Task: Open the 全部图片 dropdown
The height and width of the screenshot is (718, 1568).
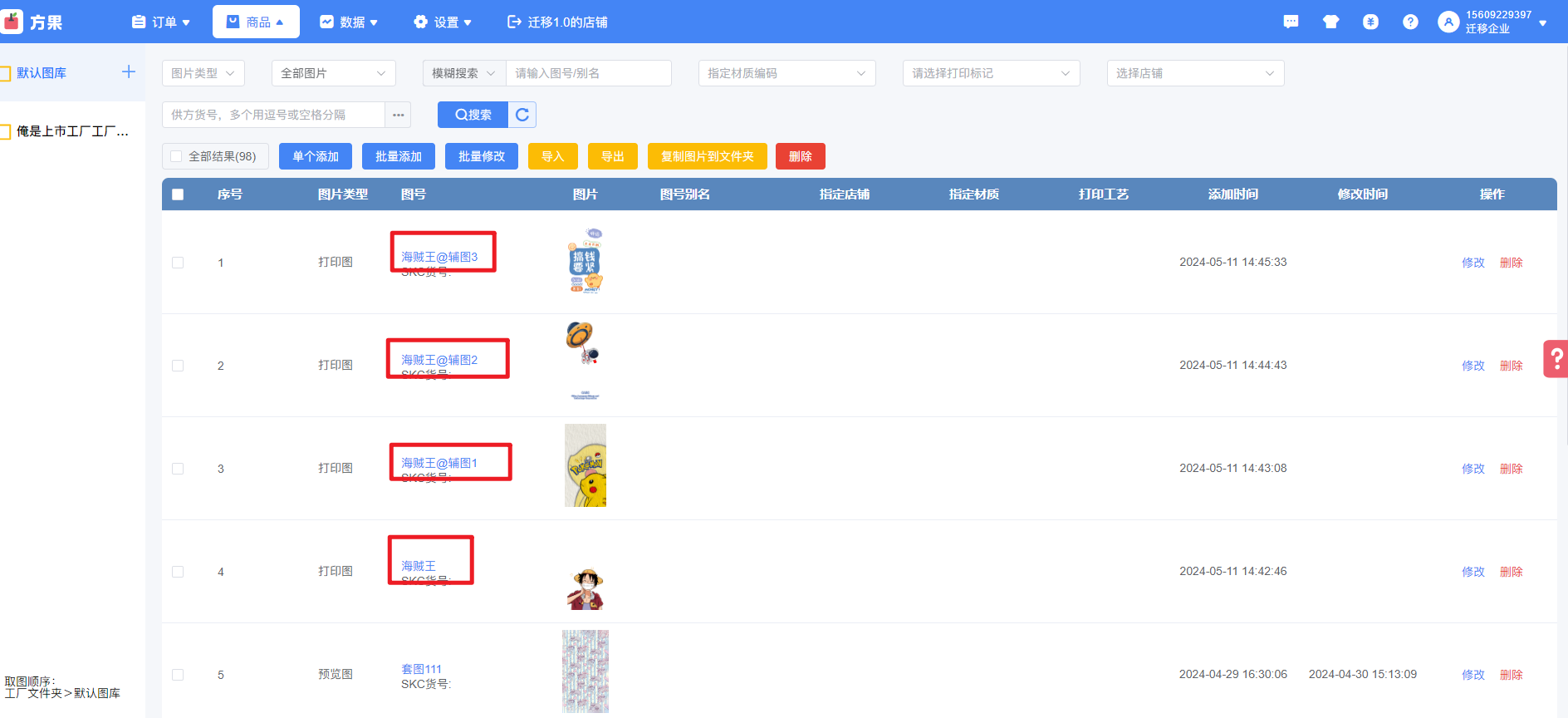Action: 334,73
